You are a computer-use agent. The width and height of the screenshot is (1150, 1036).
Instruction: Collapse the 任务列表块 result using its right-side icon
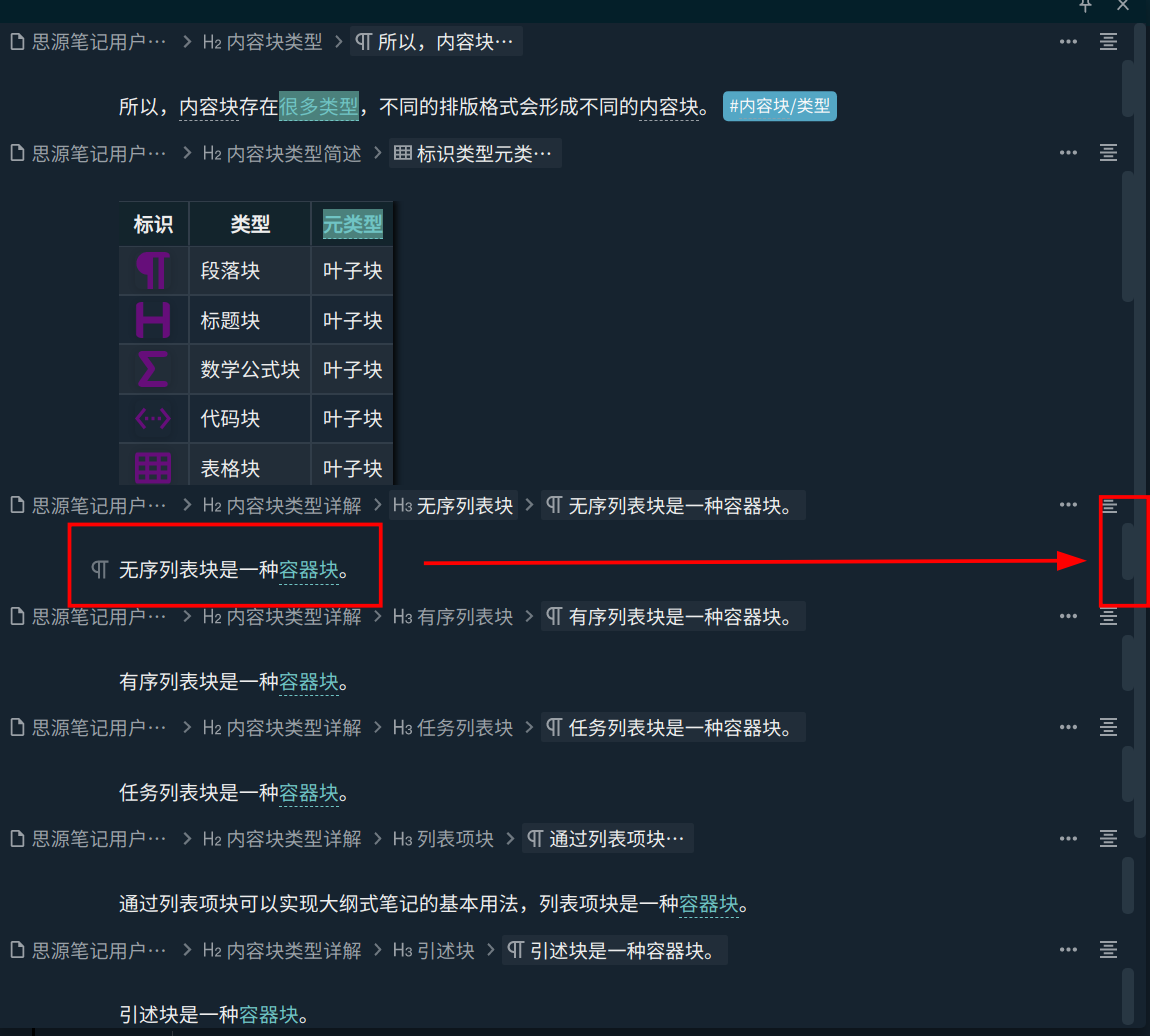tap(1108, 727)
